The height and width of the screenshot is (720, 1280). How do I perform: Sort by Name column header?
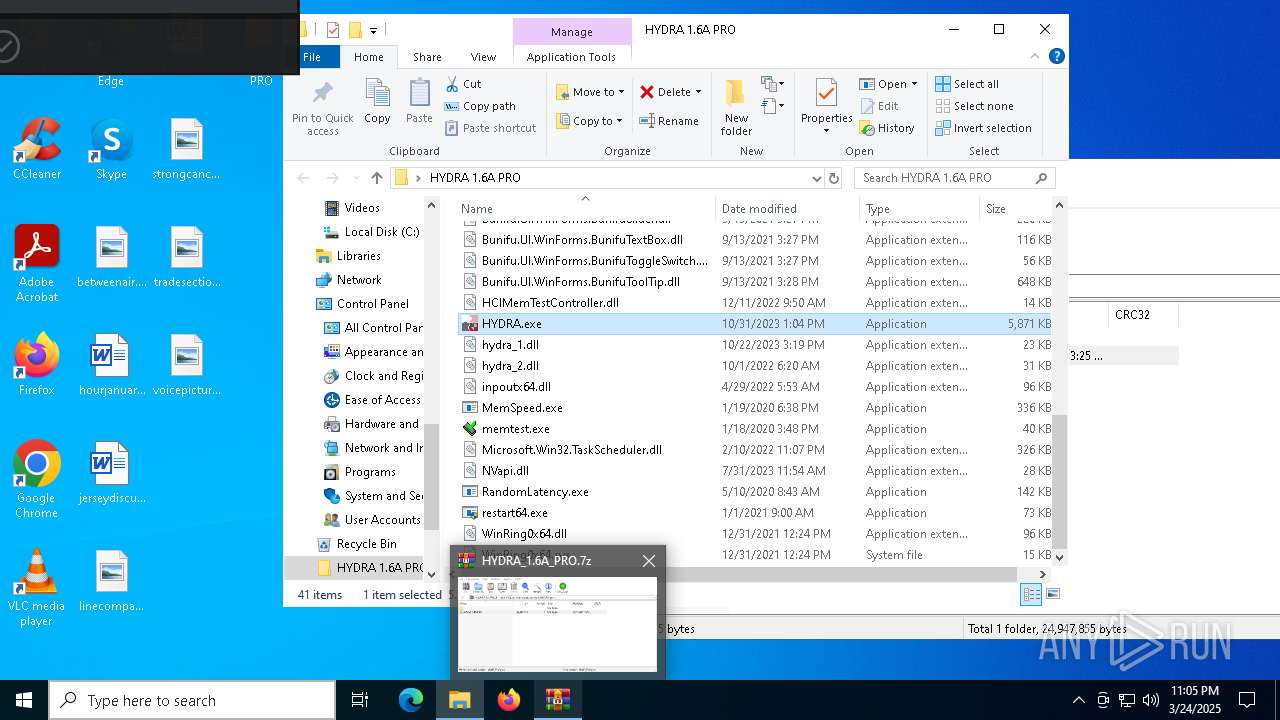pyautogui.click(x=585, y=209)
